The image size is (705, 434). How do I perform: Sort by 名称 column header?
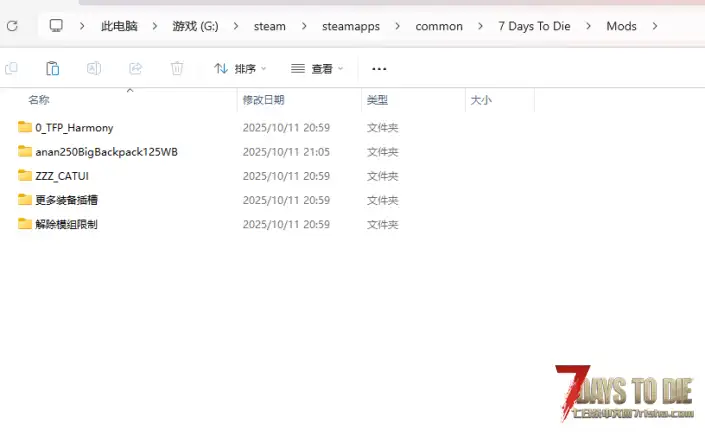click(x=39, y=100)
